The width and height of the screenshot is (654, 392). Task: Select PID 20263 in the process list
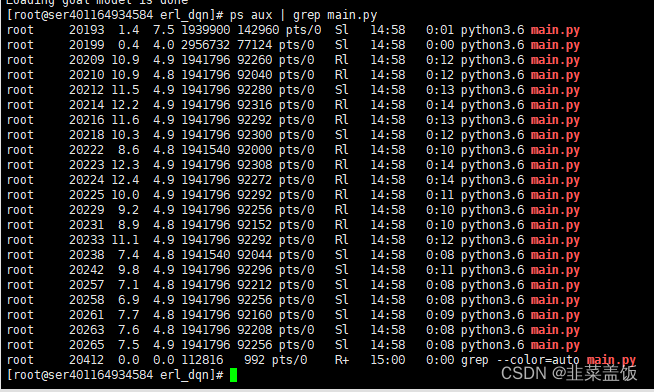tap(86, 330)
